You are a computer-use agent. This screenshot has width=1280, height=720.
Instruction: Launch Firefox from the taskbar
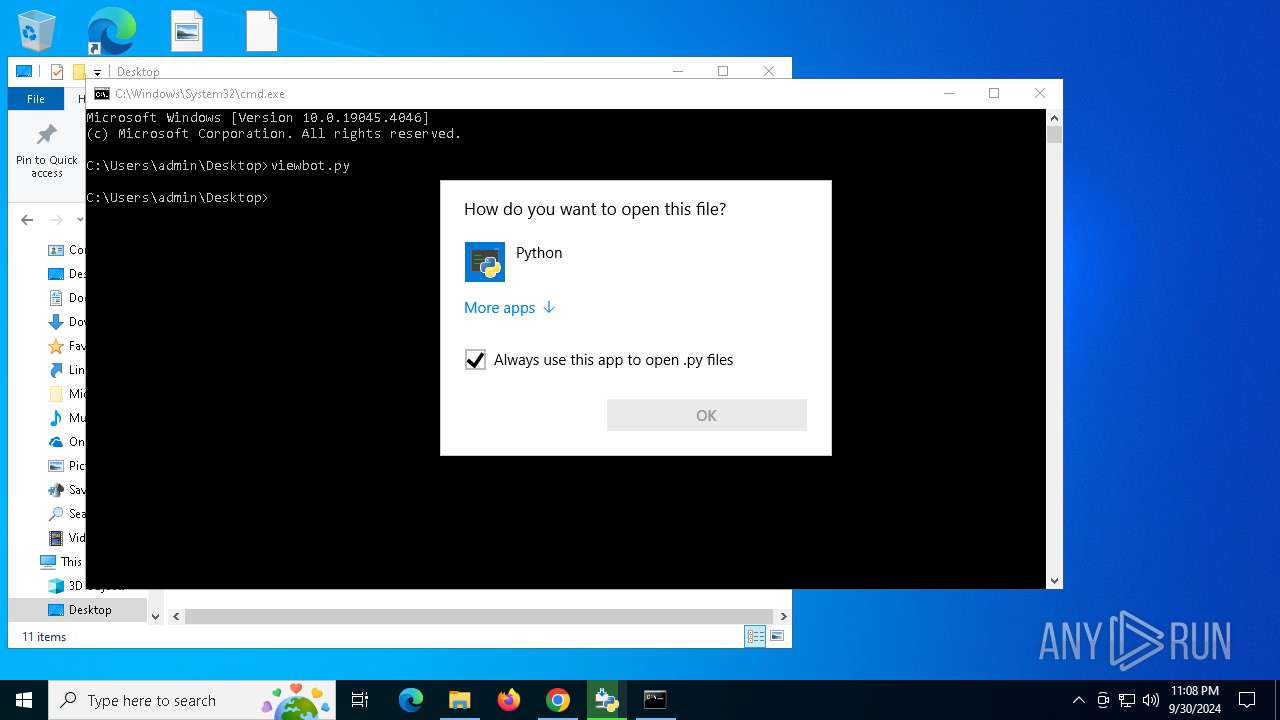point(509,700)
